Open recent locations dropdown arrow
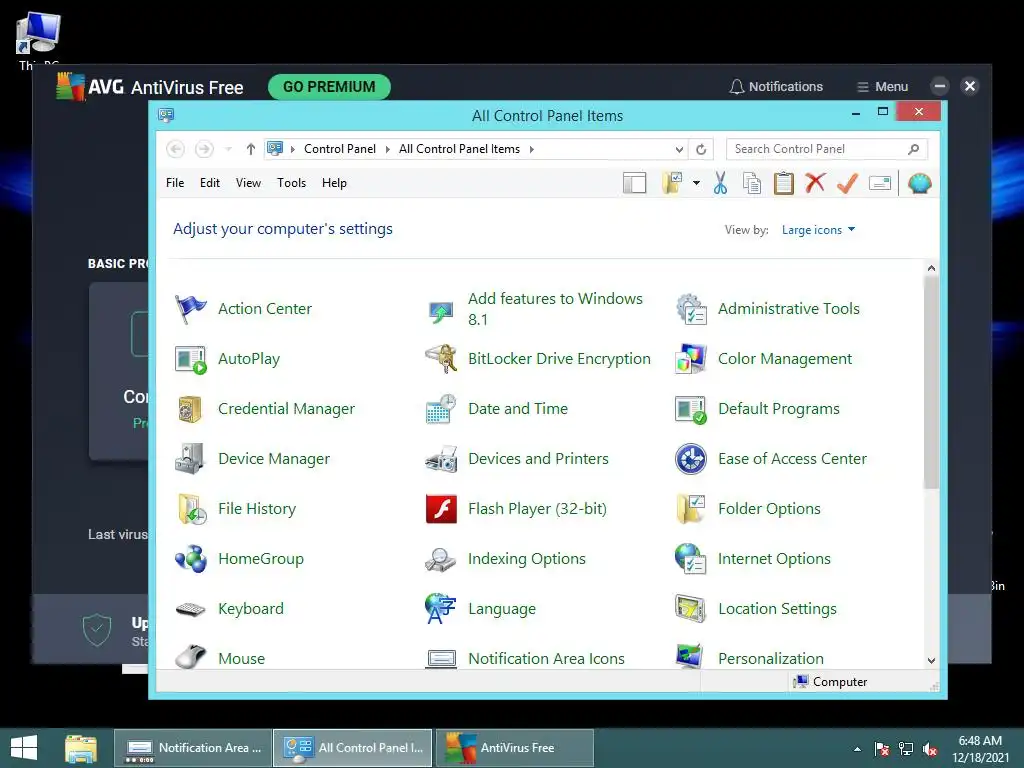Viewport: 1024px width, 768px height. 229,150
